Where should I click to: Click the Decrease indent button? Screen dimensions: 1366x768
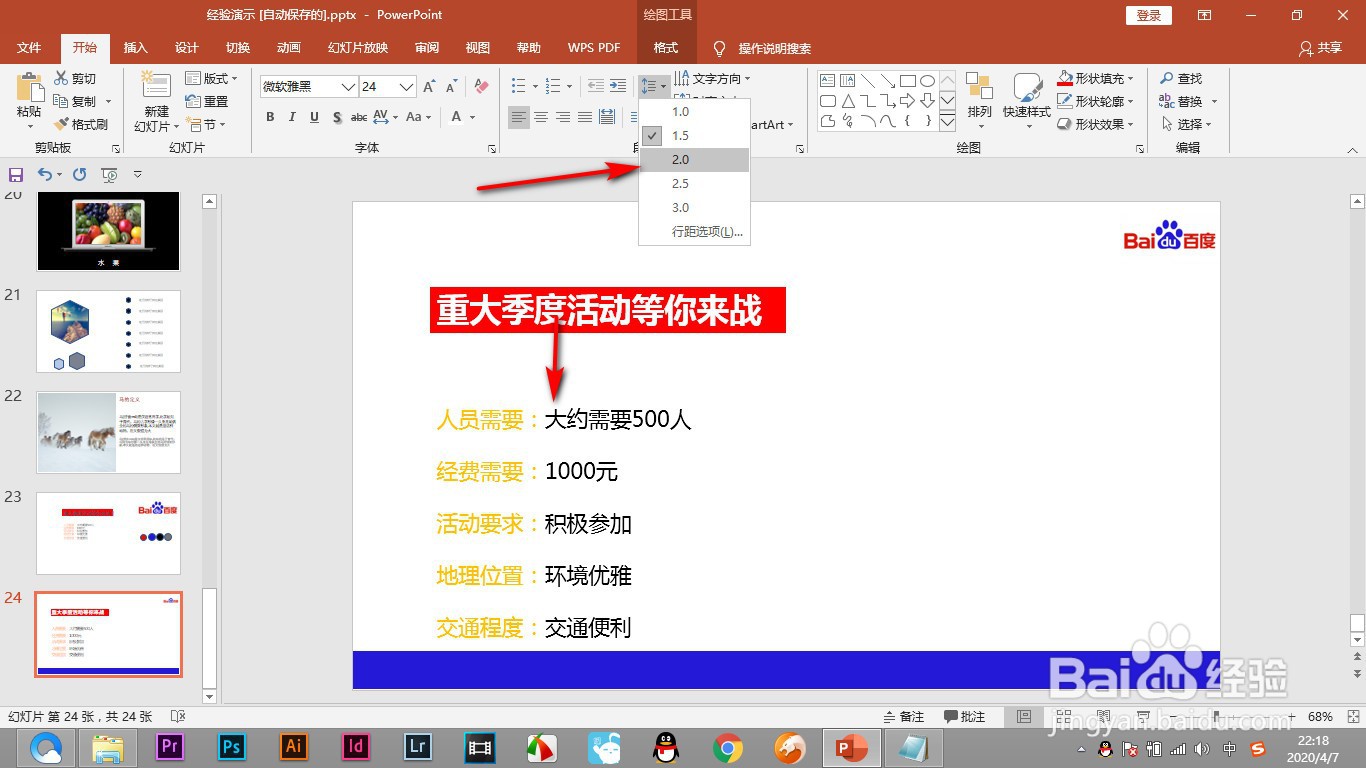(597, 87)
